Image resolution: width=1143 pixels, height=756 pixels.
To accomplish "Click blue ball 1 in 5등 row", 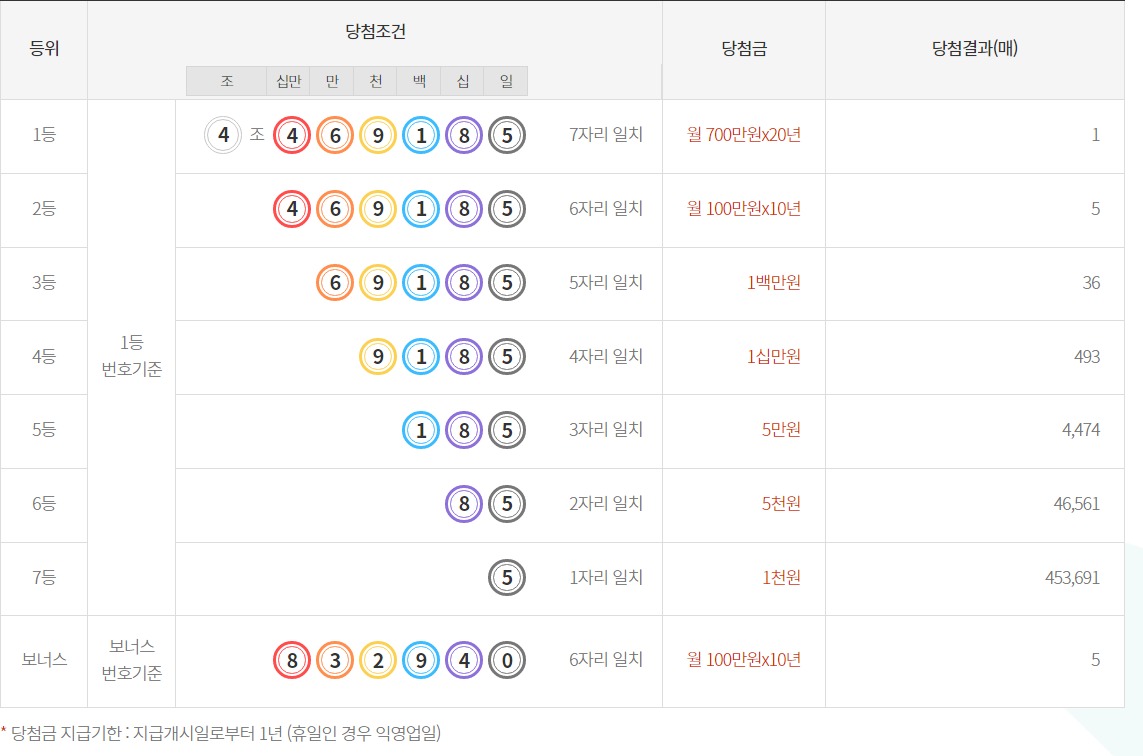I will pos(421,430).
